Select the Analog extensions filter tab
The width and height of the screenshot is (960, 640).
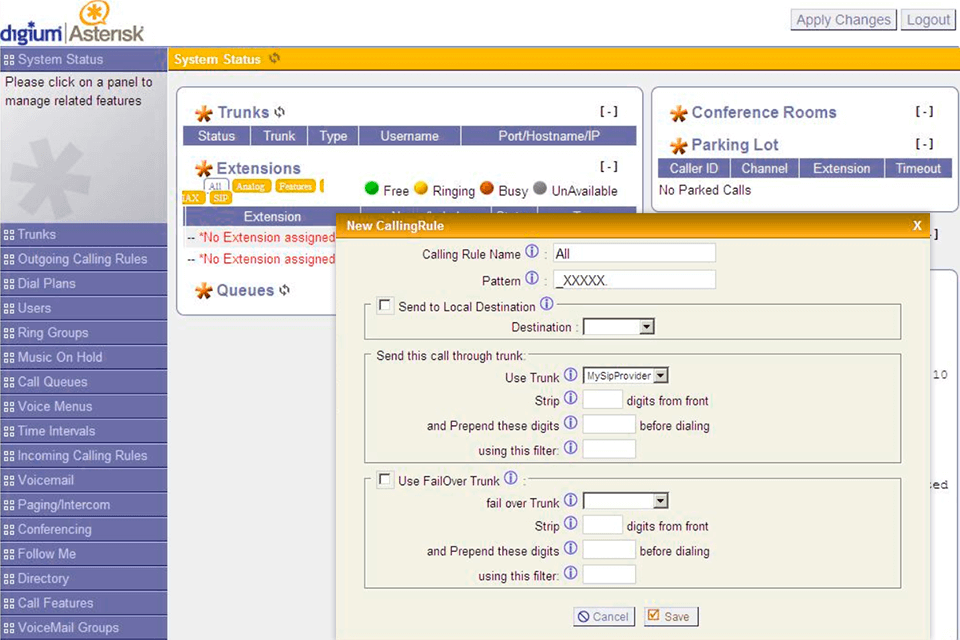click(x=251, y=186)
